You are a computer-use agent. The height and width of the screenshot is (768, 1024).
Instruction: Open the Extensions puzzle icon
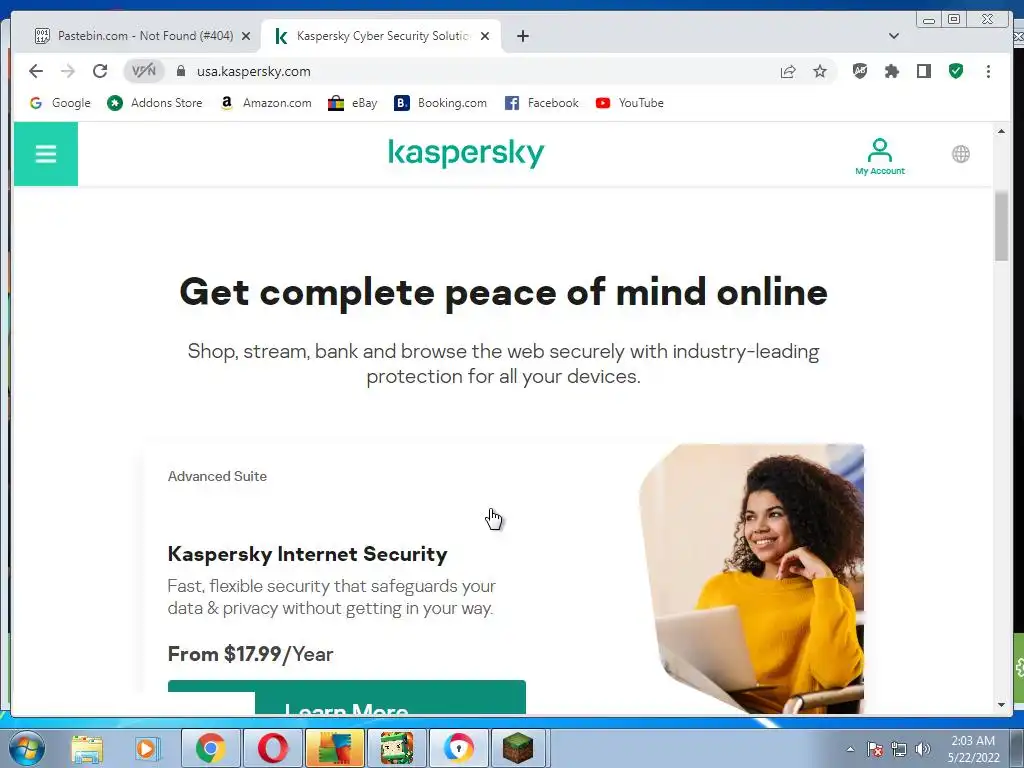pyautogui.click(x=891, y=71)
